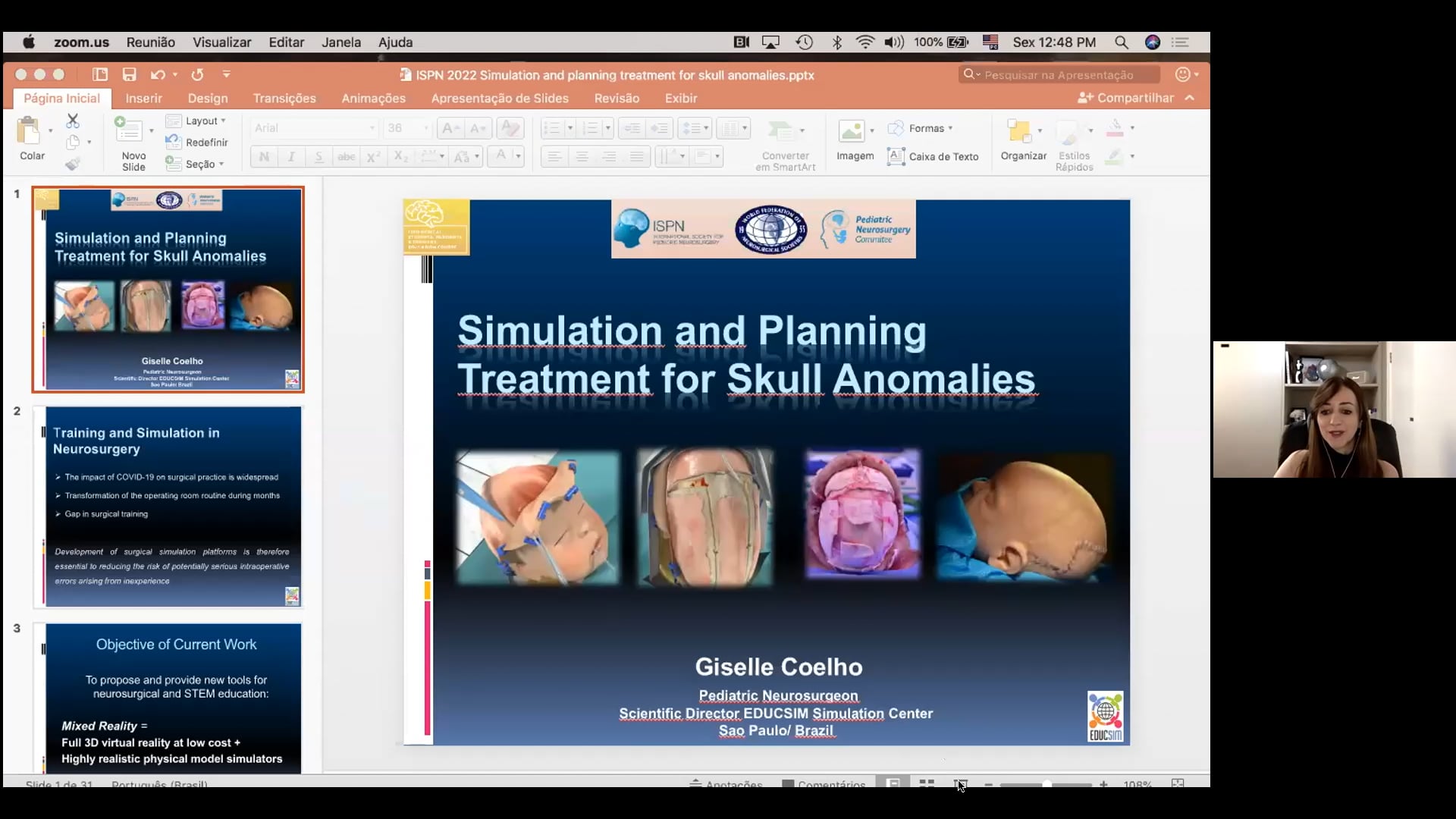The width and height of the screenshot is (1456, 819).
Task: Switch to the Transições ribbon tab
Action: pyautogui.click(x=284, y=98)
